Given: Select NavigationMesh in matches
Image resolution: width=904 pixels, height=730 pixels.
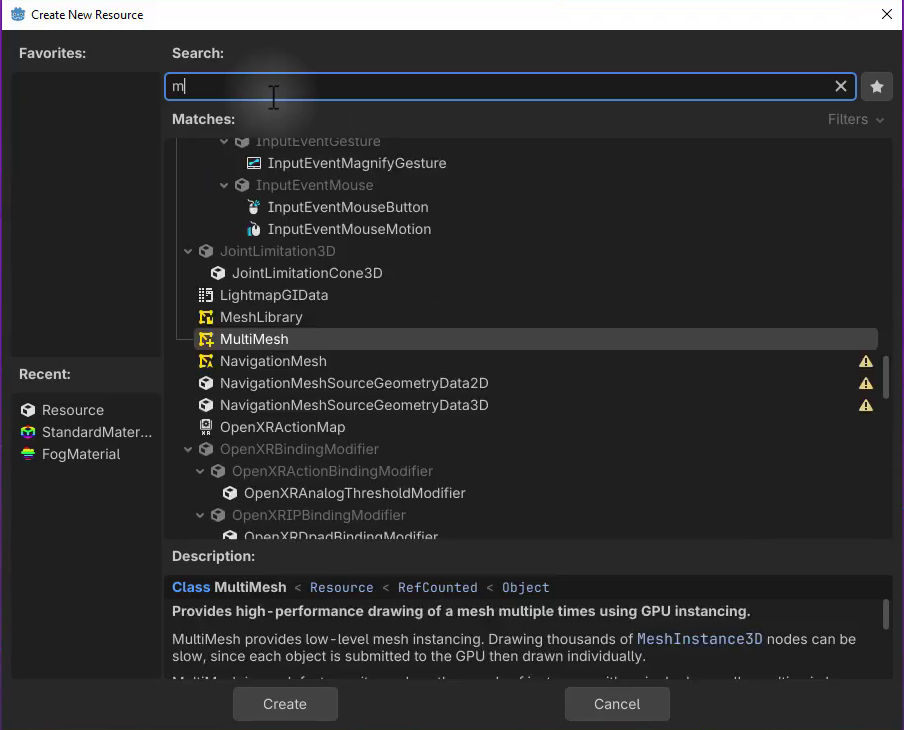Looking at the screenshot, I should tap(273, 361).
